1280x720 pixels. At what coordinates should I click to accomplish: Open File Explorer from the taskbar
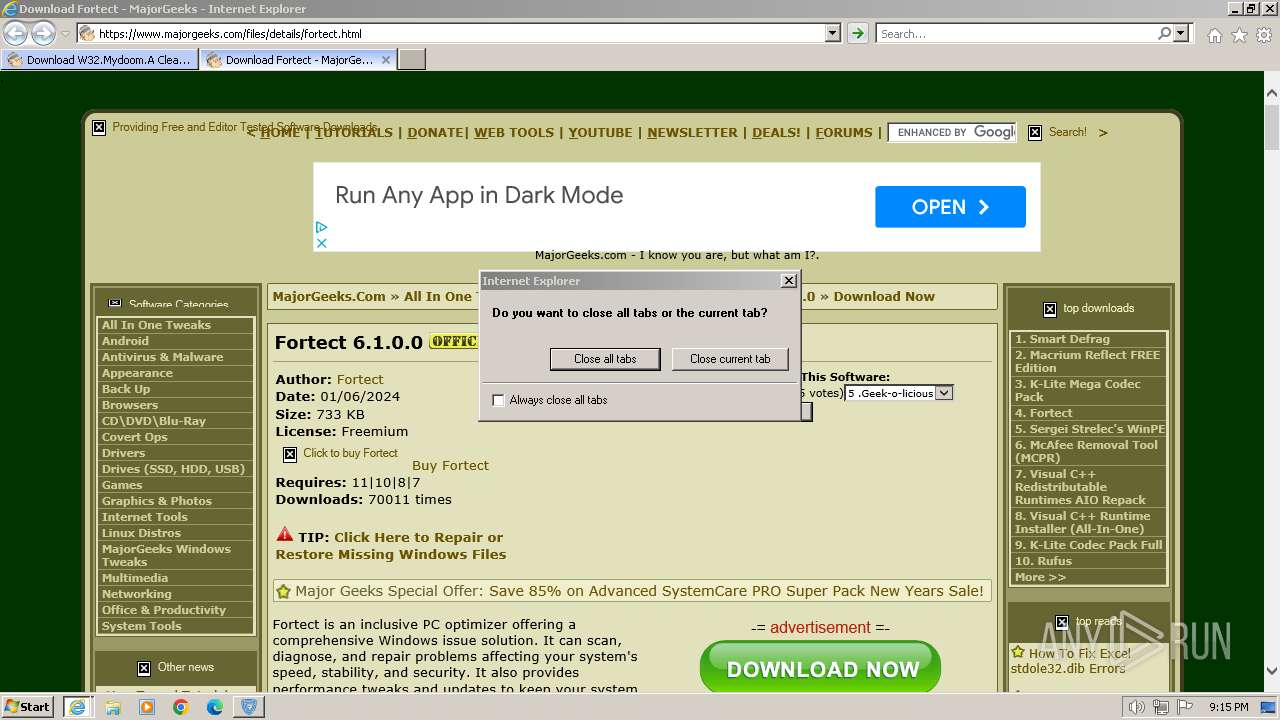pos(113,707)
